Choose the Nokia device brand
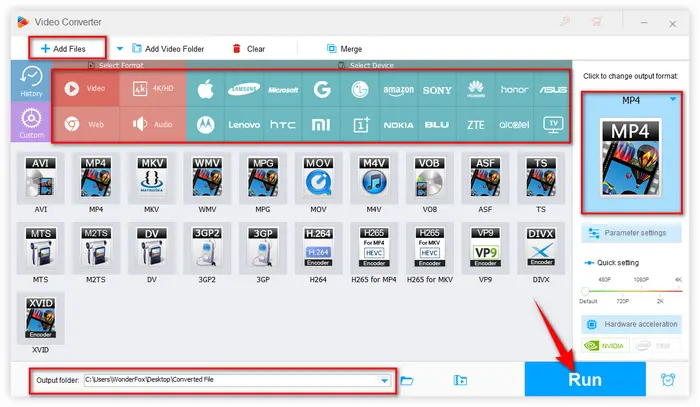The image size is (700, 407). click(398, 125)
